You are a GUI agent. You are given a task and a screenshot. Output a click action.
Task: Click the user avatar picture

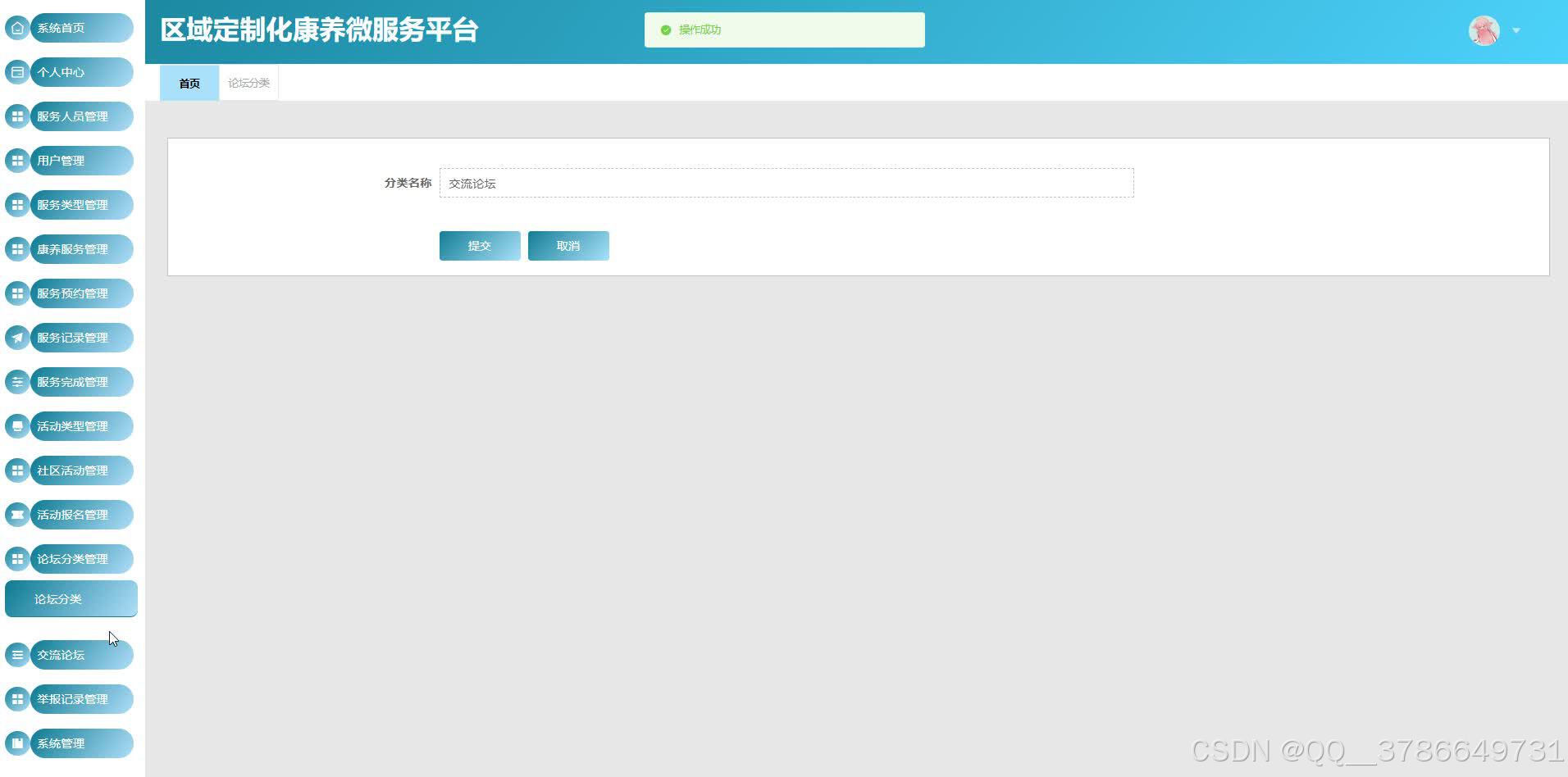click(x=1484, y=31)
